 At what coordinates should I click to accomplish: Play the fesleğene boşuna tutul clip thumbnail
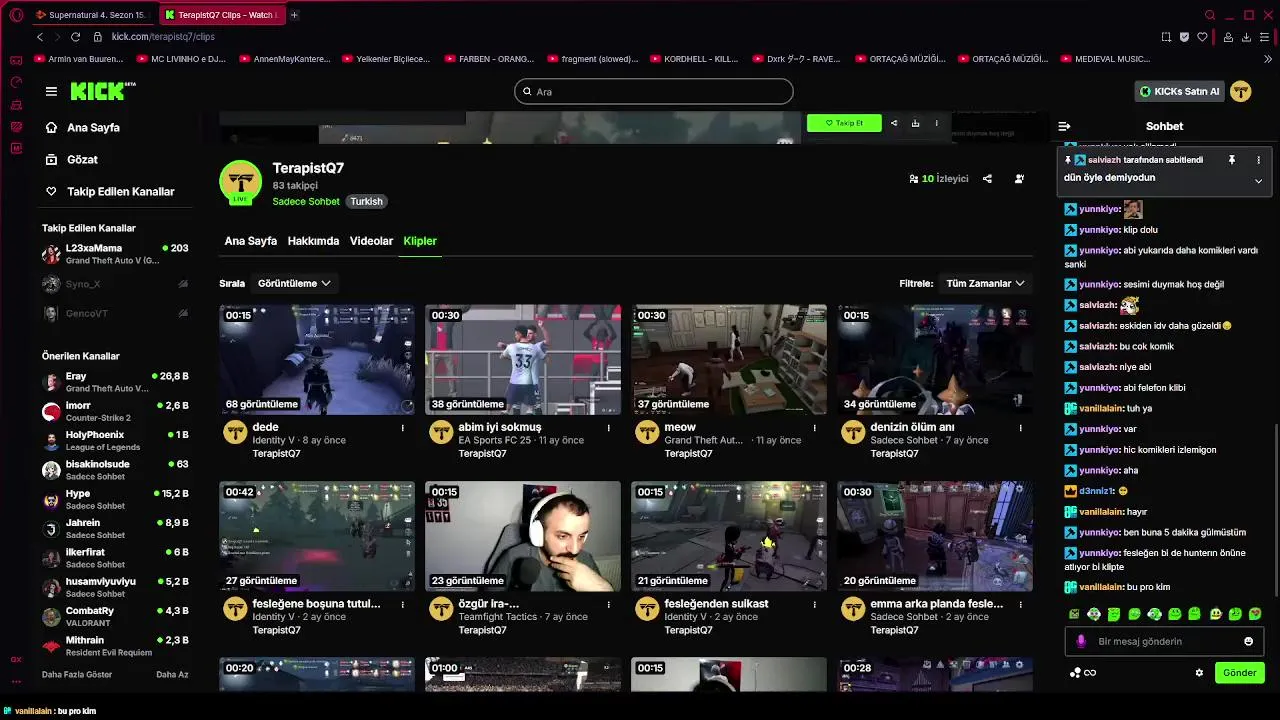[317, 536]
